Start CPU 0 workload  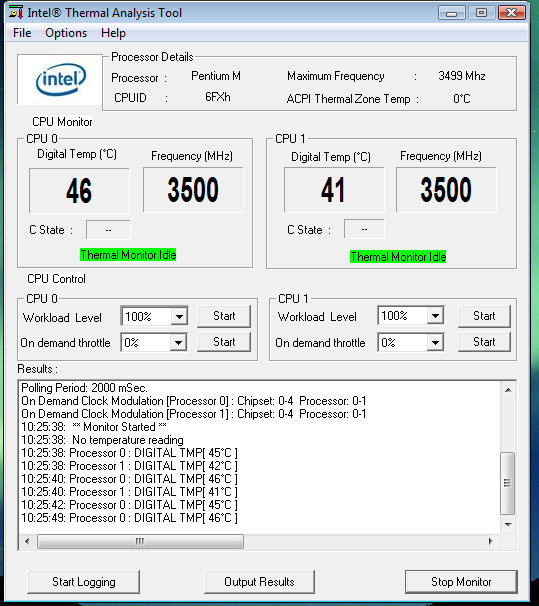224,316
